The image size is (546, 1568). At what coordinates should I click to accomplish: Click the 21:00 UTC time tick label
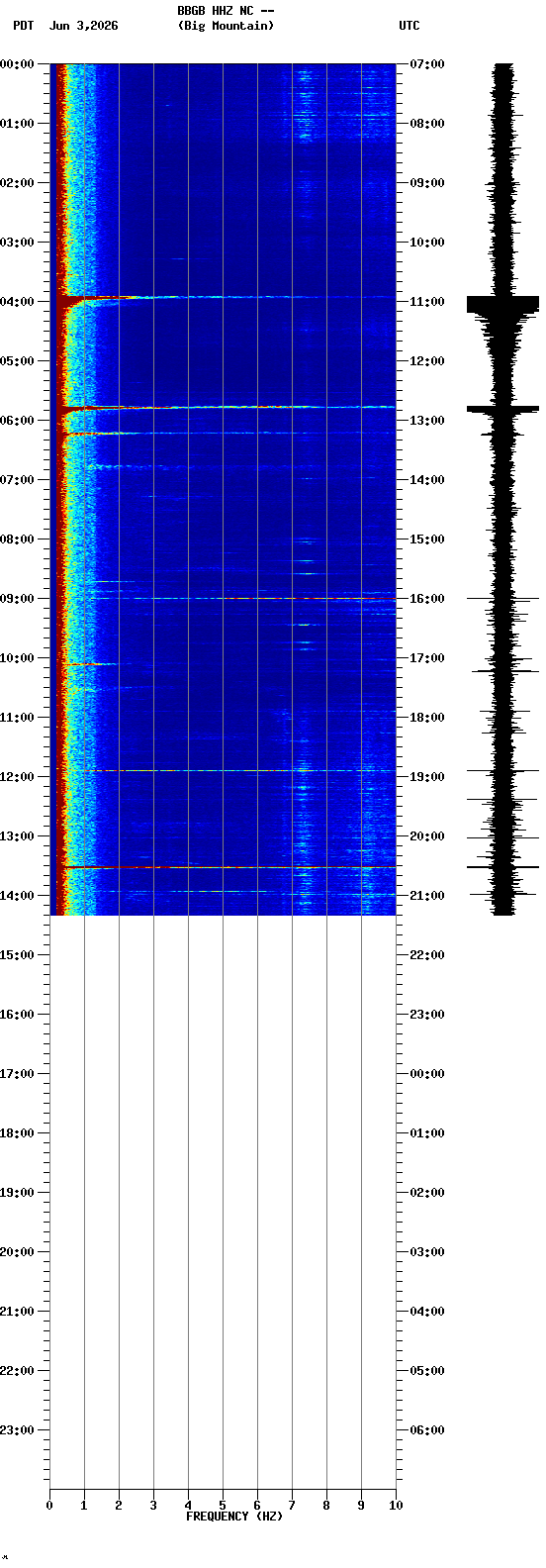[427, 896]
